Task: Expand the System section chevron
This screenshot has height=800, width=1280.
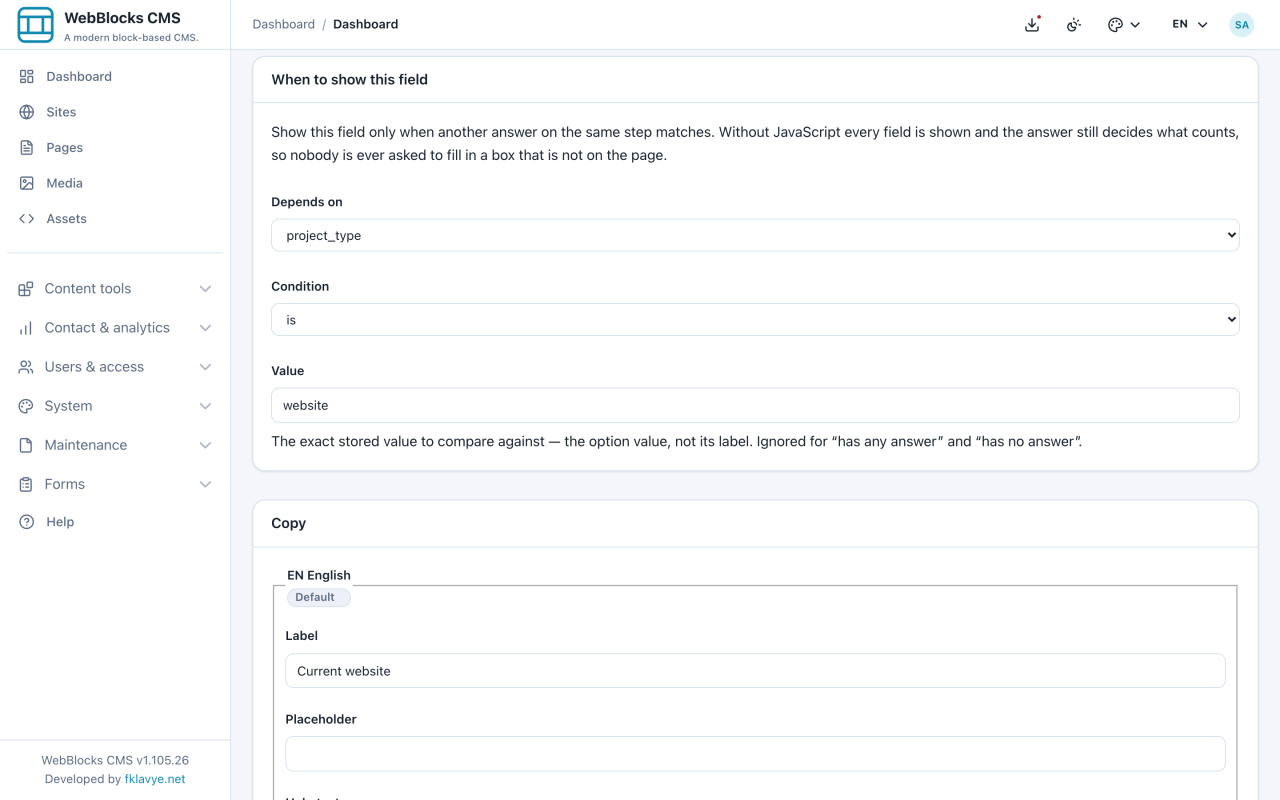Action: coord(205,406)
